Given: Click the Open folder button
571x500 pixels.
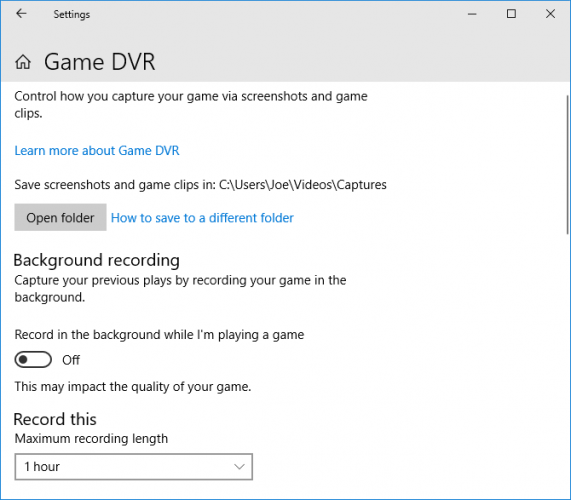Looking at the screenshot, I should coord(60,217).
